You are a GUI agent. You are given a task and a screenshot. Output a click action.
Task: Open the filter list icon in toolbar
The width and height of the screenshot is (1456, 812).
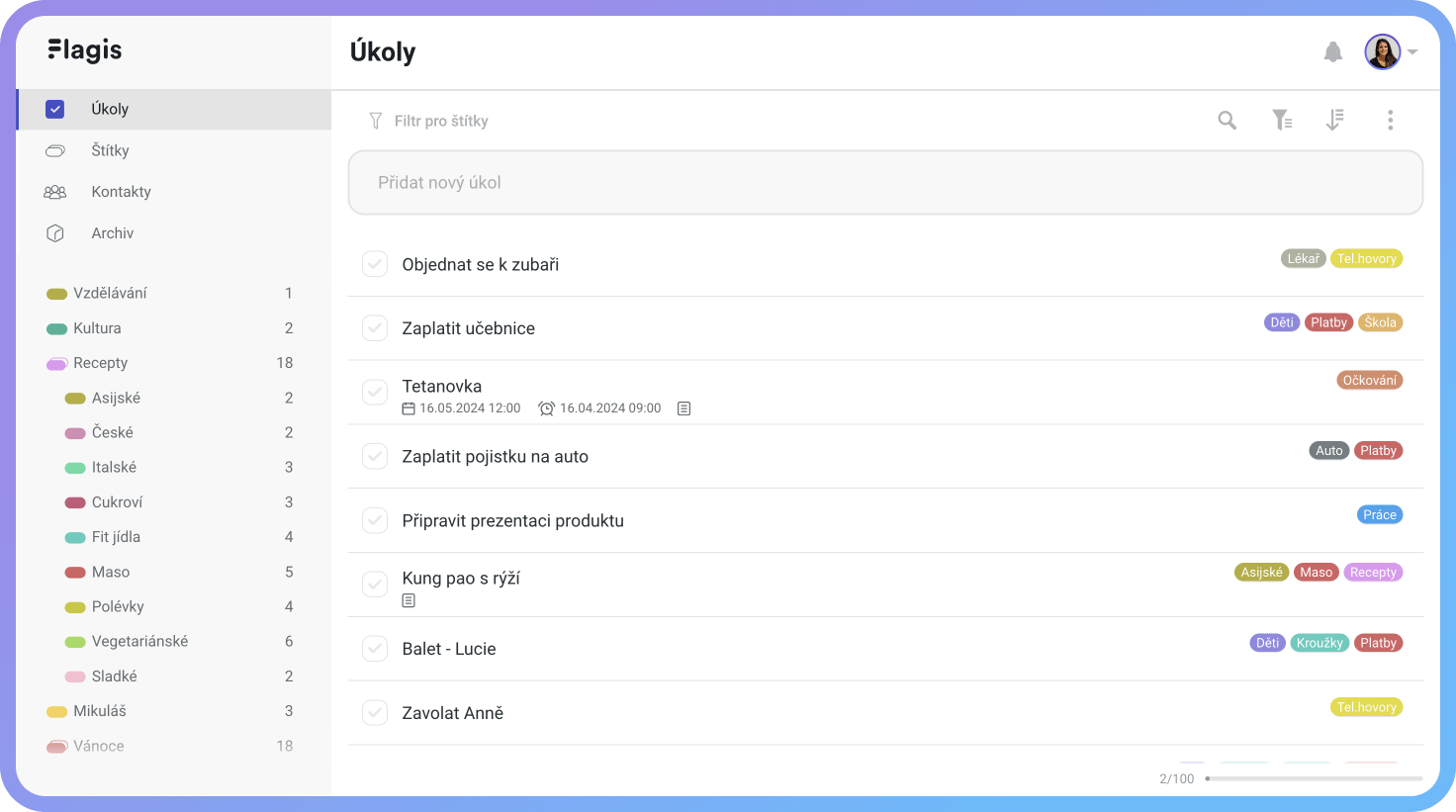click(x=1282, y=121)
